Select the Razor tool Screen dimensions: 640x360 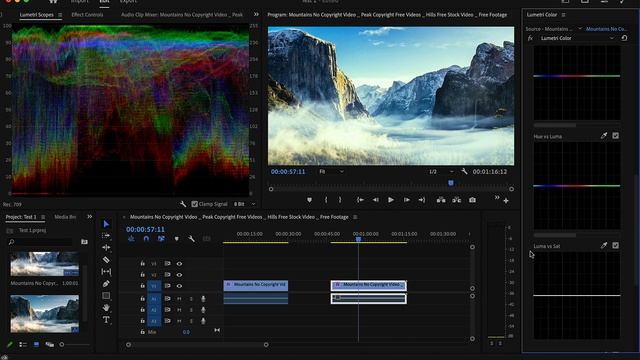click(x=106, y=260)
